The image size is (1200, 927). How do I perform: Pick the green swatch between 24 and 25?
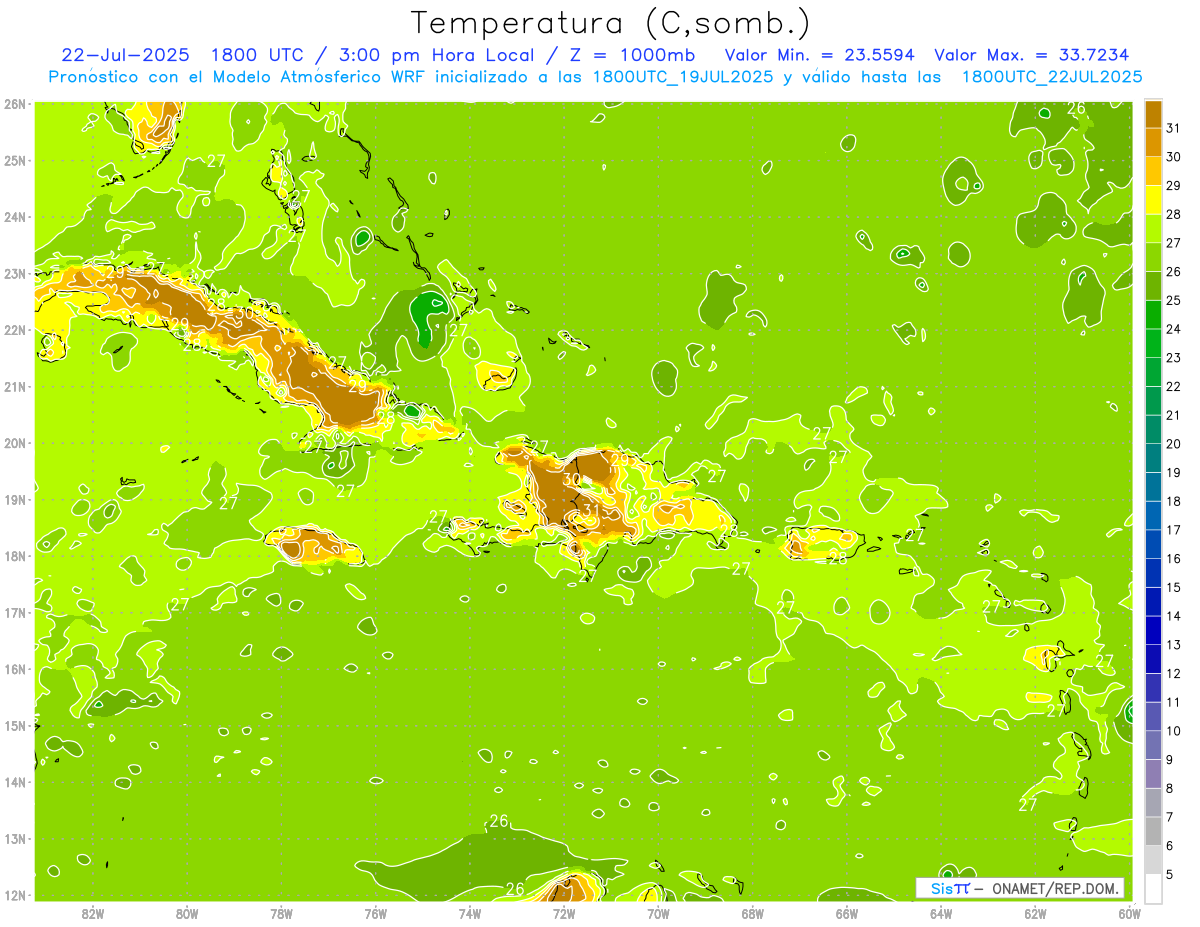pyautogui.click(x=1154, y=314)
